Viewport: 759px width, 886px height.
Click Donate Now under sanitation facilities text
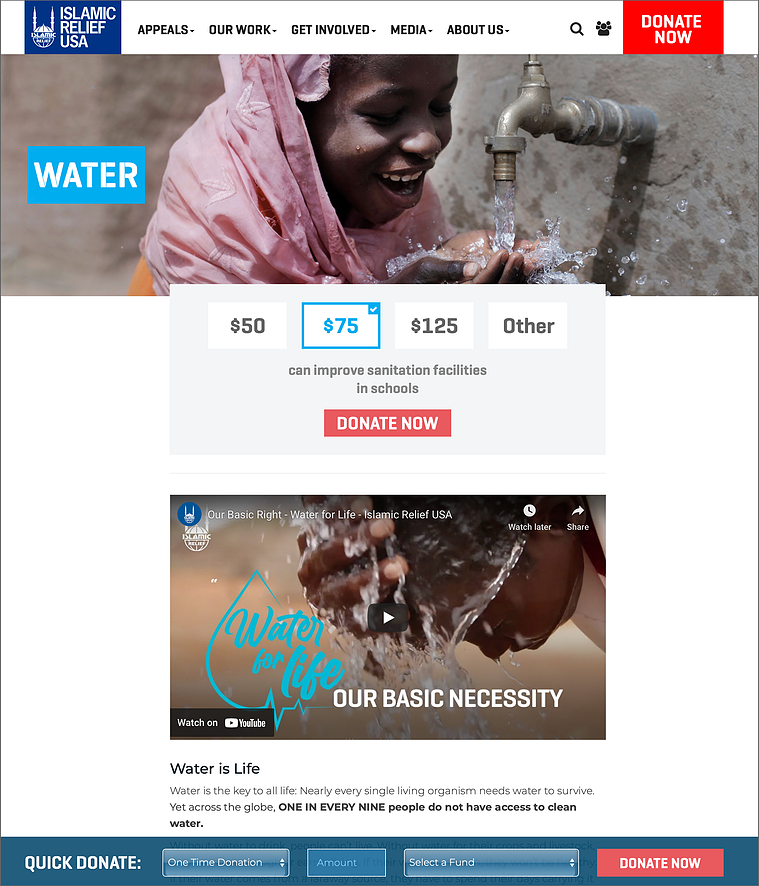tap(388, 423)
